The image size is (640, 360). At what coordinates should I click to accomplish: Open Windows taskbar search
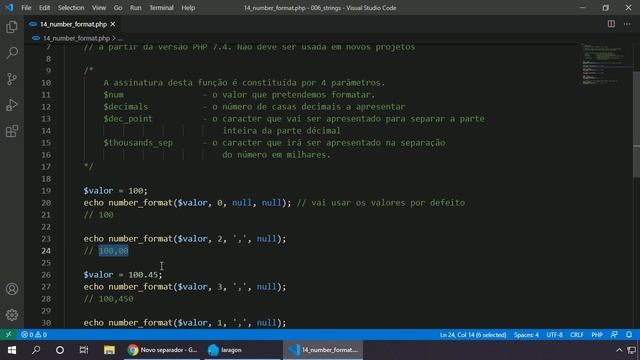[x=36, y=350]
